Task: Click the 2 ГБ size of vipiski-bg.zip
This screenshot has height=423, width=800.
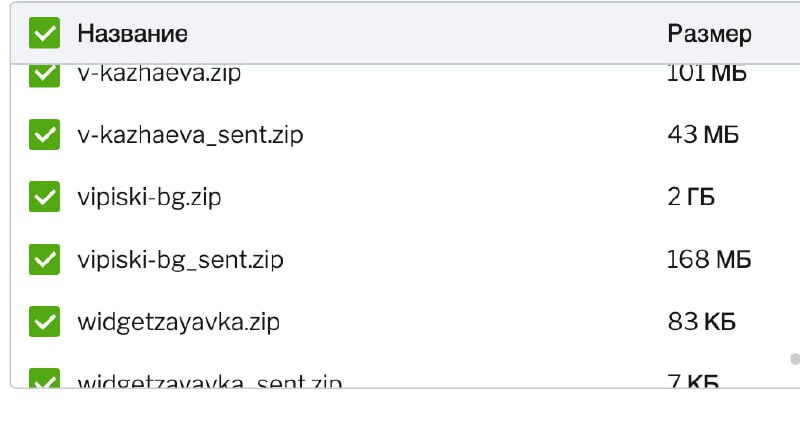Action: tap(691, 197)
